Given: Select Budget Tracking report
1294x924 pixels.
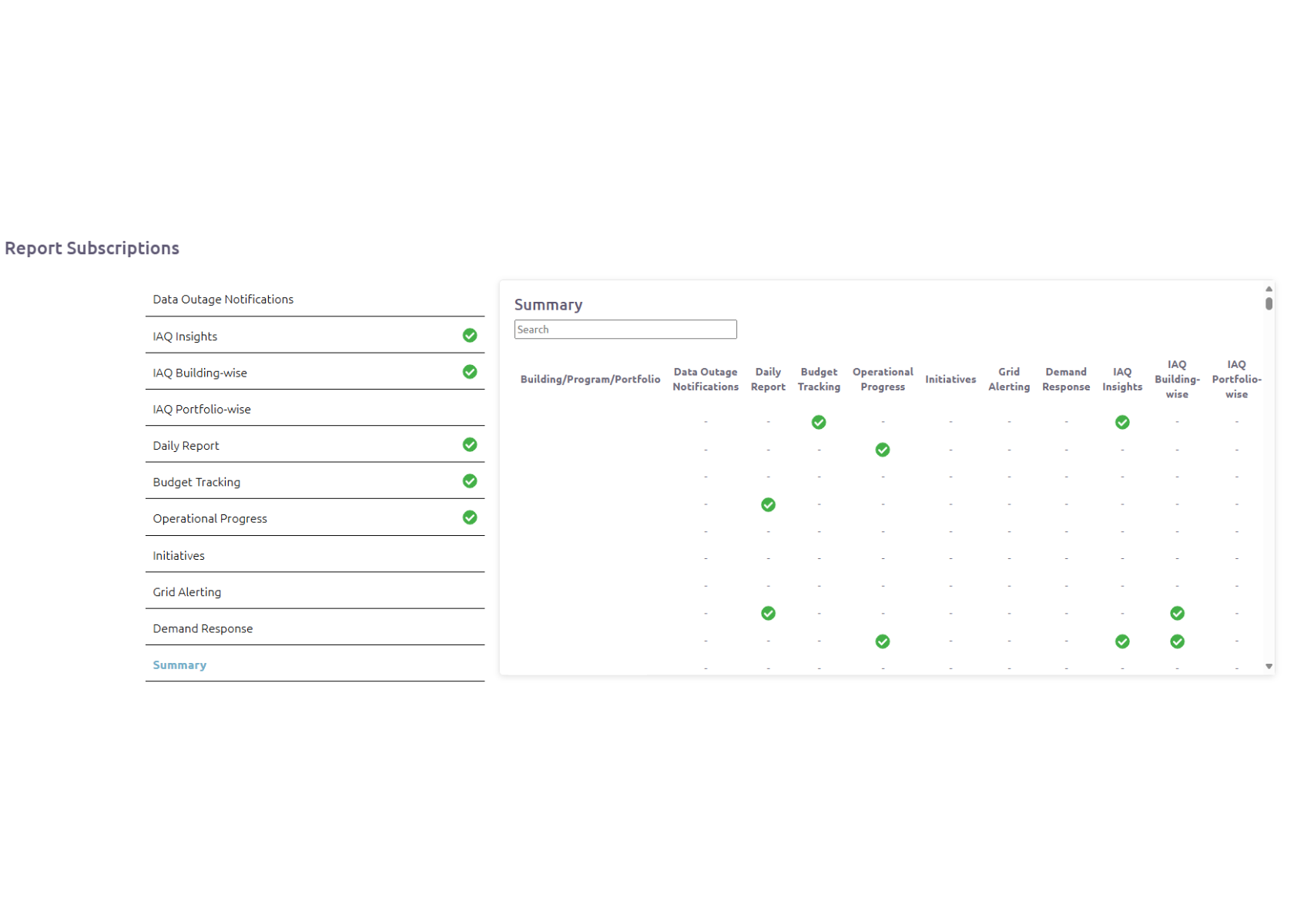Looking at the screenshot, I should pyautogui.click(x=315, y=481).
